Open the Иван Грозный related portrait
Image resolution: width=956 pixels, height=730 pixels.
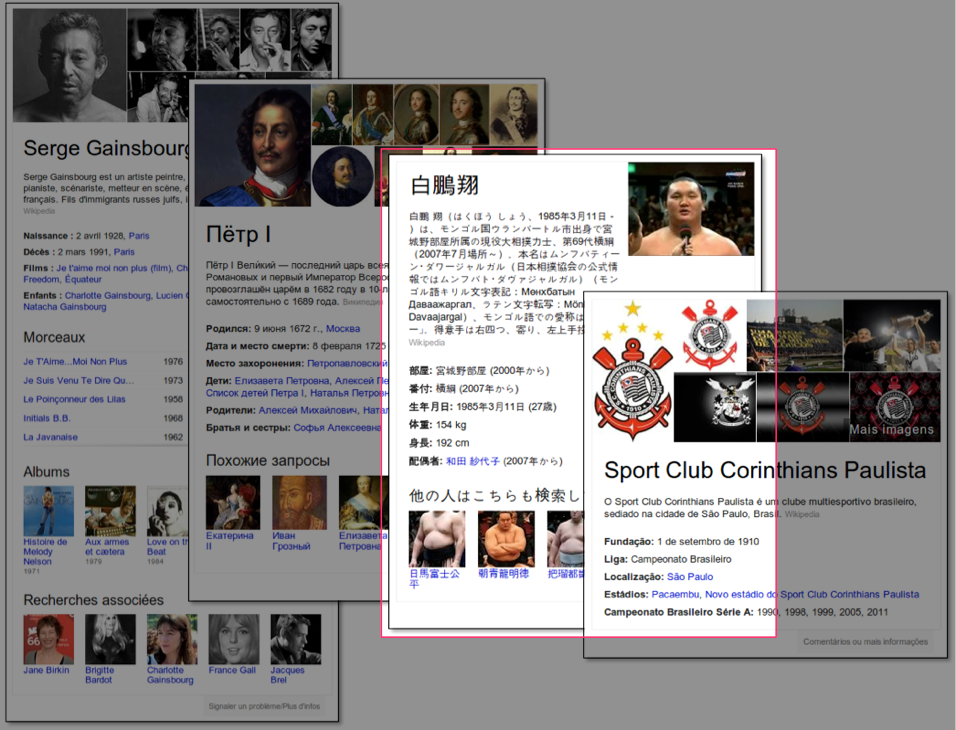[x=299, y=503]
